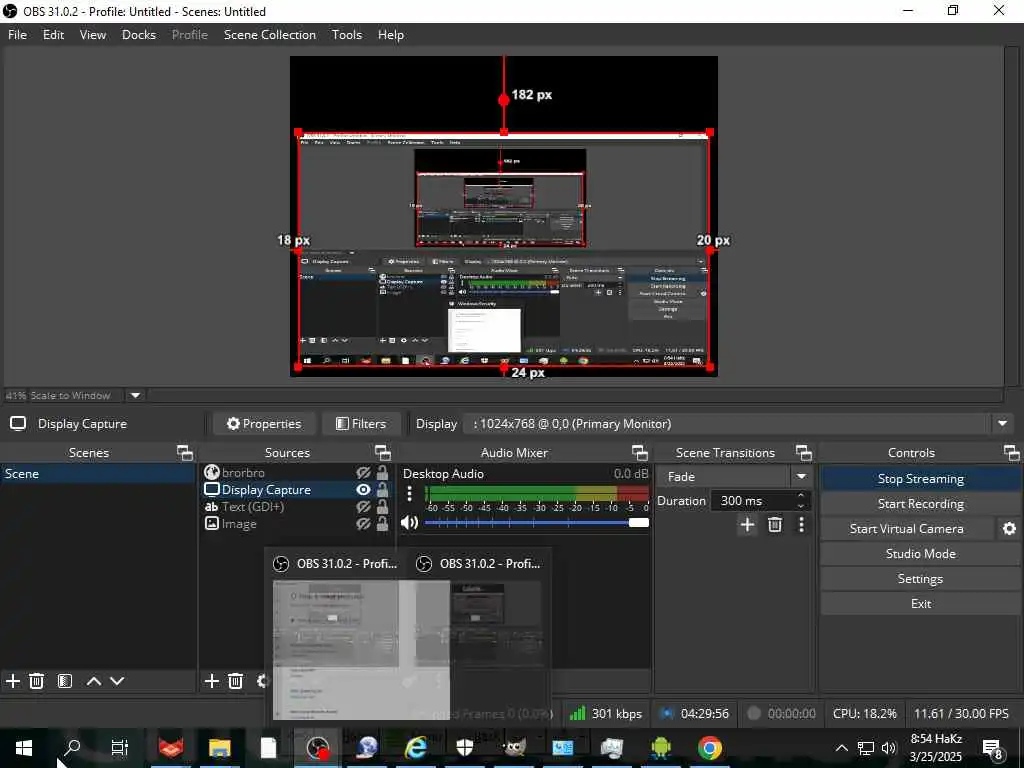The height and width of the screenshot is (768, 1024).
Task: Show the Text (GDI+) source via eye icon
Action: pyautogui.click(x=363, y=507)
